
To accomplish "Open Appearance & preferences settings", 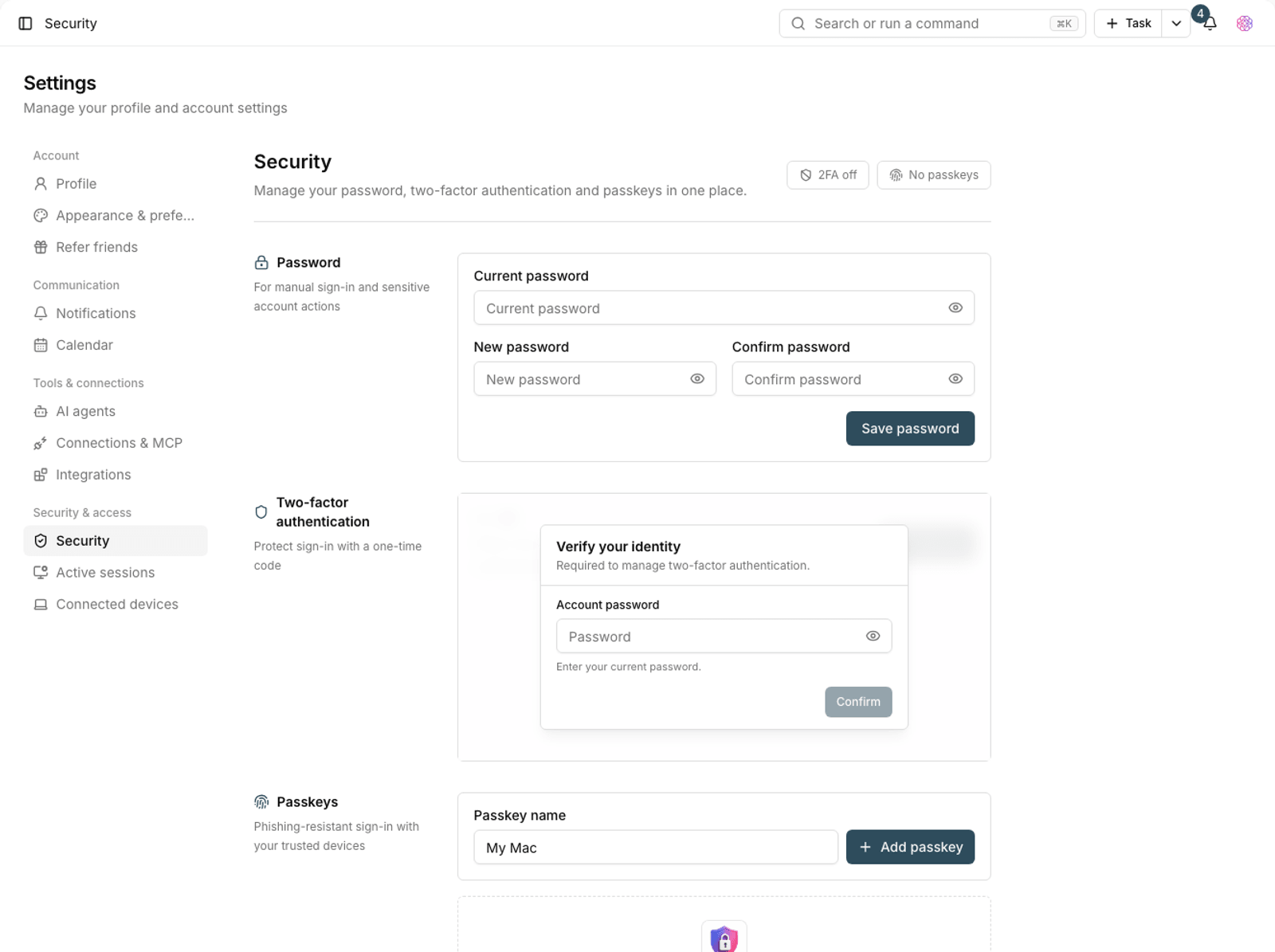I will (x=116, y=216).
